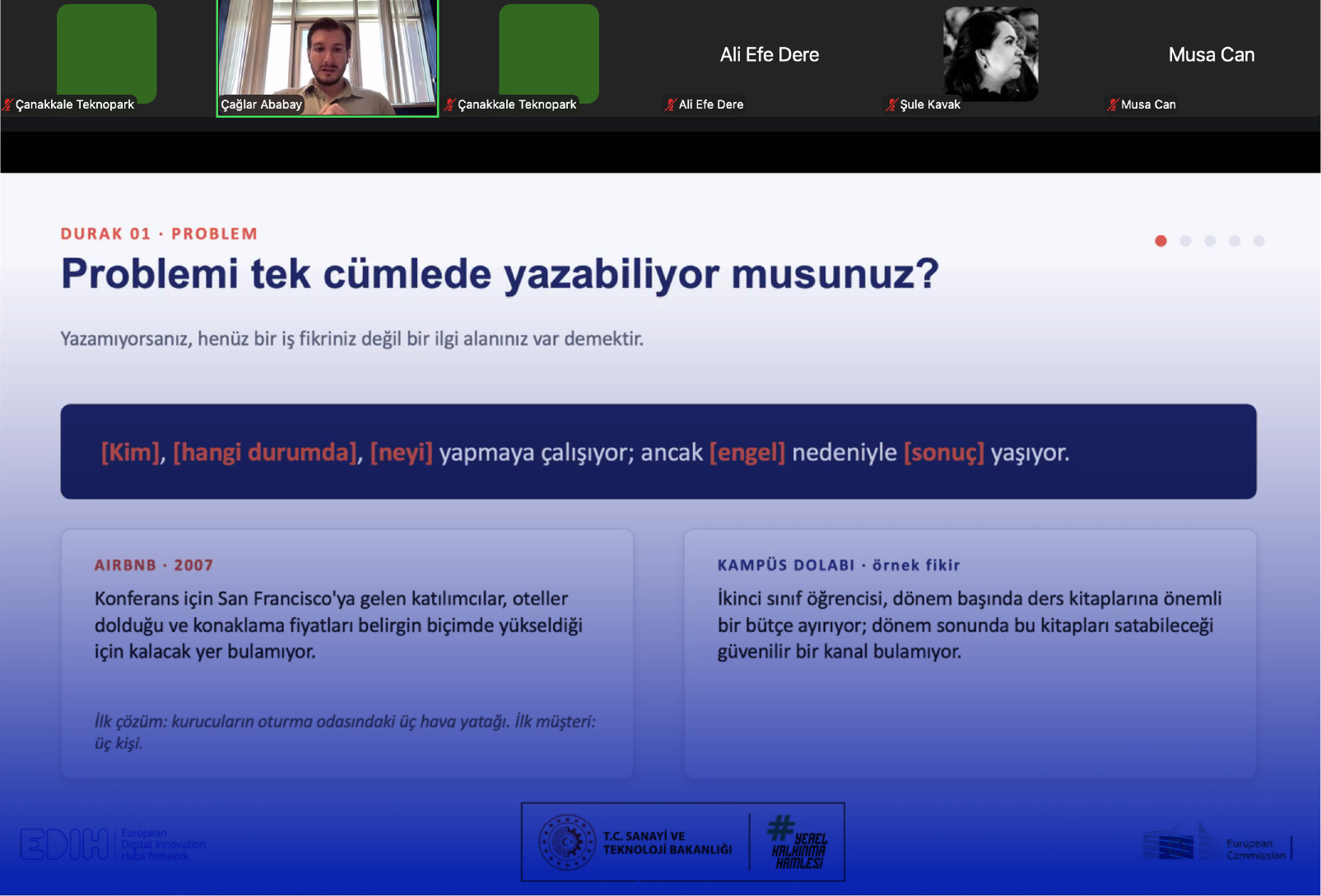Click T.C. Sanayi ve Teknoloji Bakanlığı emblem
Image resolution: width=1321 pixels, height=896 pixels.
(x=566, y=843)
